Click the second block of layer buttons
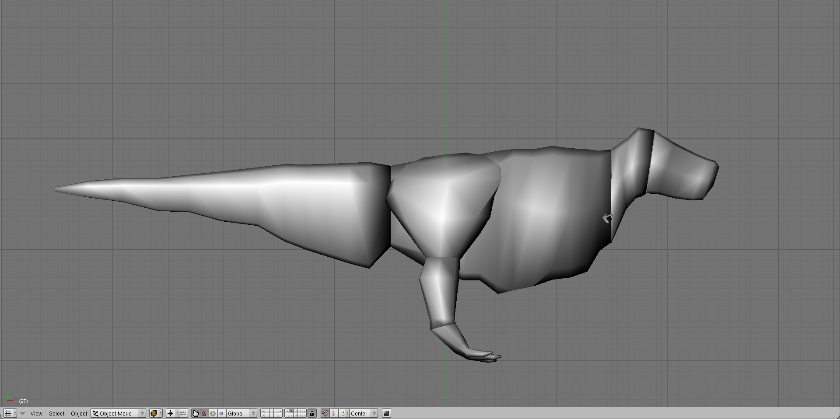 295,413
